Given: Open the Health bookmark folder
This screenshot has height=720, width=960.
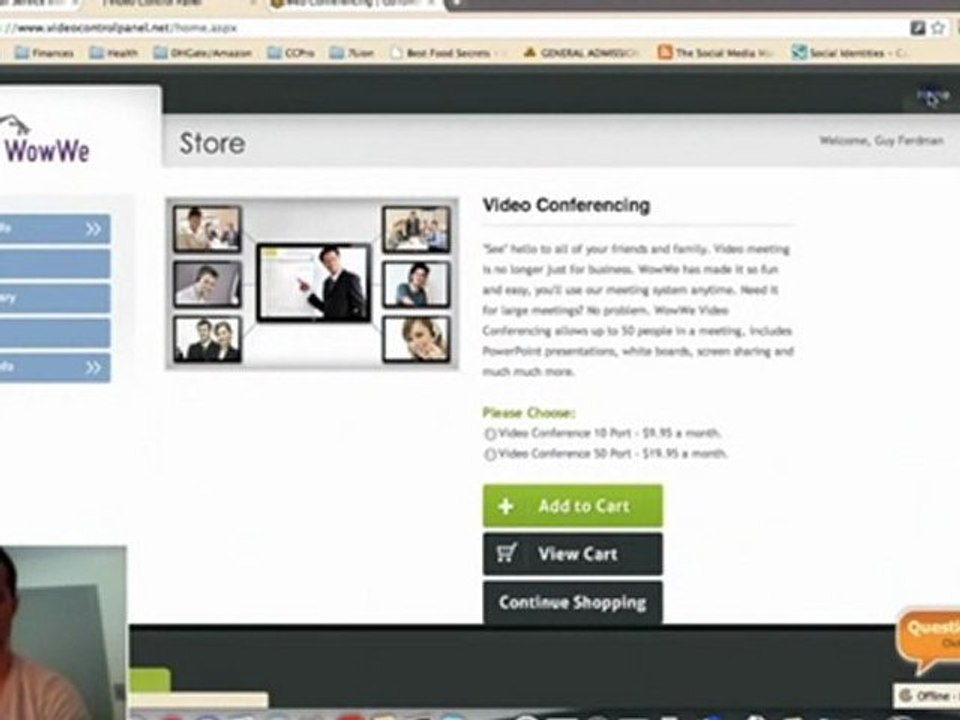Looking at the screenshot, I should tap(114, 53).
